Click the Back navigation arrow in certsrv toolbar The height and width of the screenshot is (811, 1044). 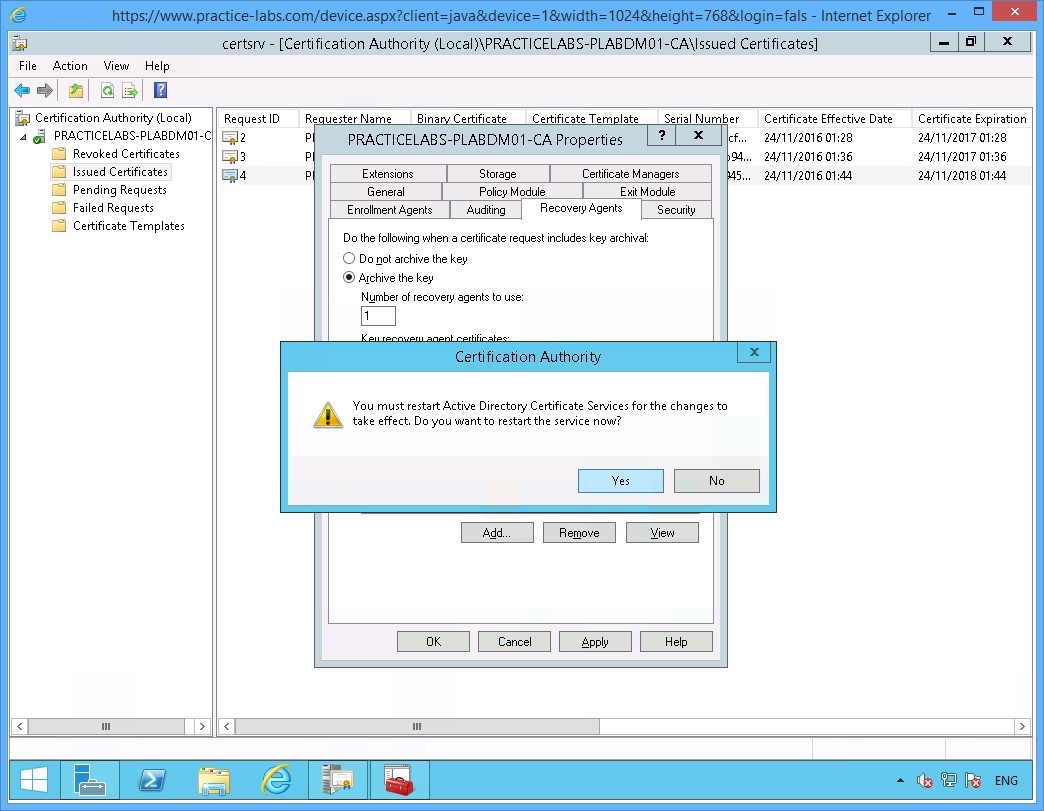[x=22, y=90]
